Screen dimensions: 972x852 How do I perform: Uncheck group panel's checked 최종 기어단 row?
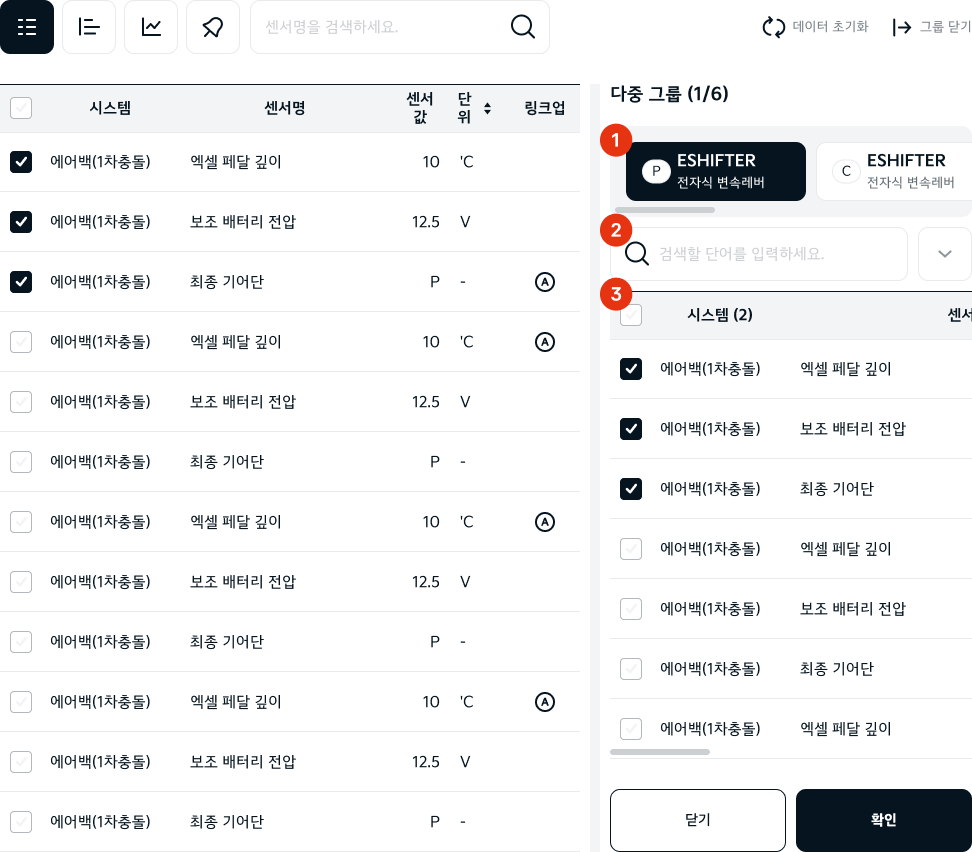point(631,489)
